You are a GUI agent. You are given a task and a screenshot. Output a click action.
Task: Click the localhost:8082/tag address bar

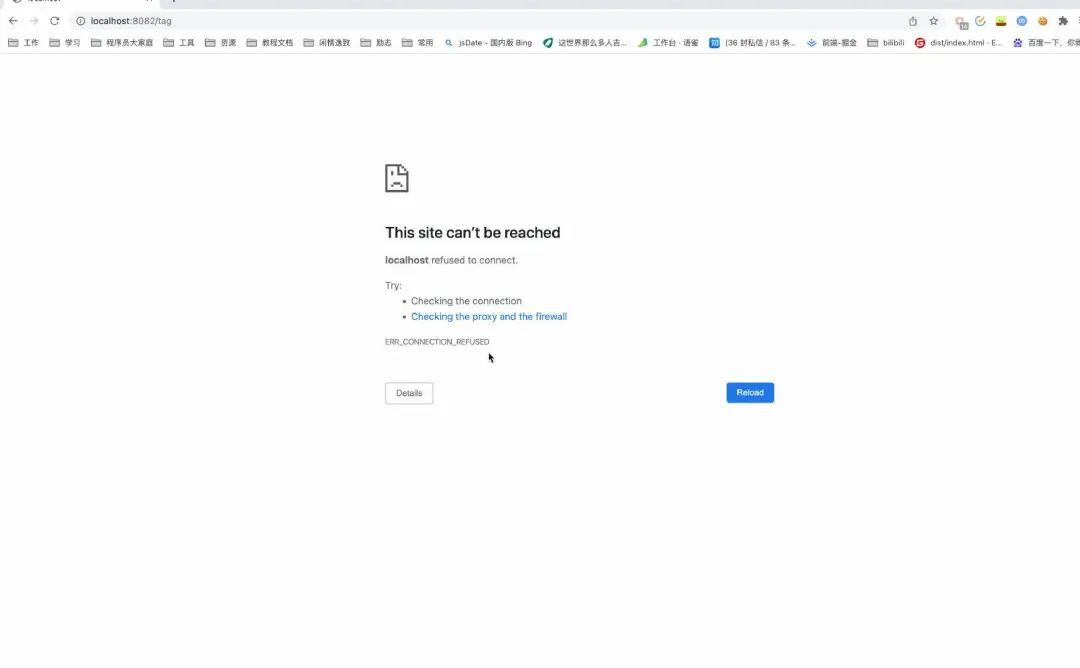click(400, 21)
